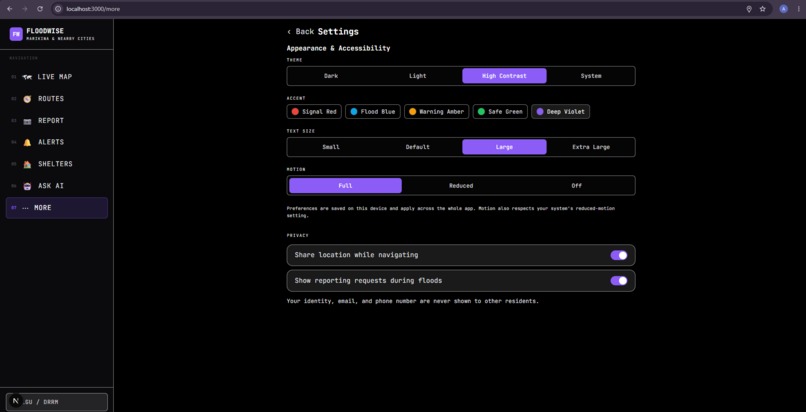The width and height of the screenshot is (806, 412).
Task: Open the More sidebar item
Action: 57,208
